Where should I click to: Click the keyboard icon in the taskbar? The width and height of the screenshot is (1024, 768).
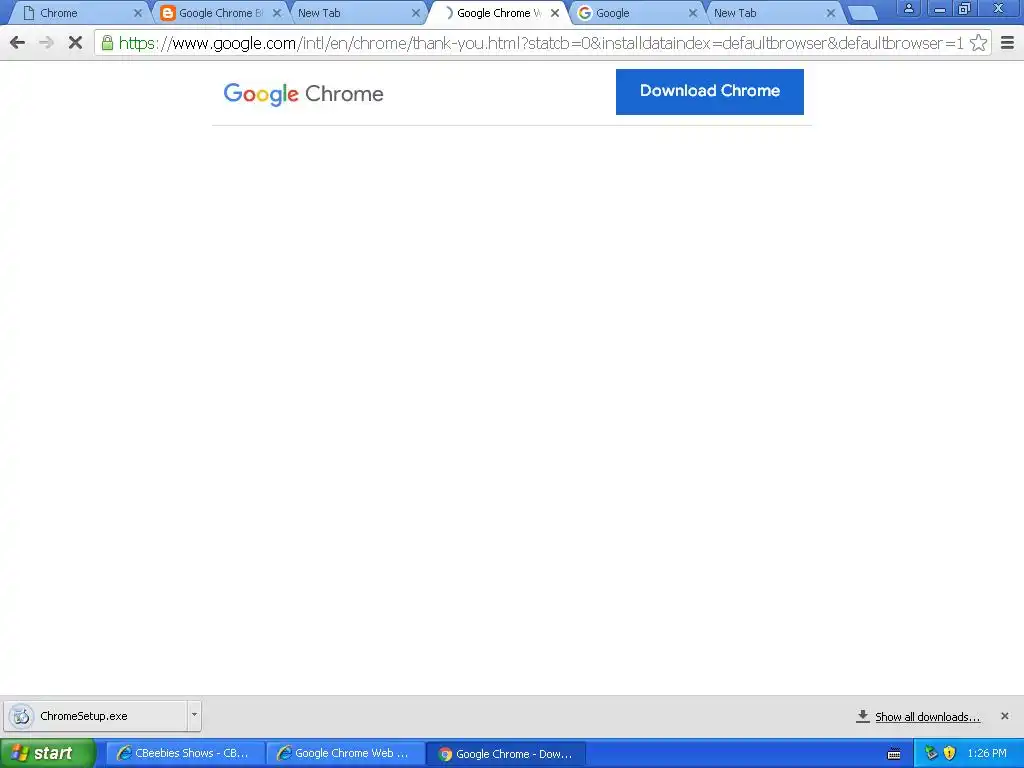click(x=894, y=754)
